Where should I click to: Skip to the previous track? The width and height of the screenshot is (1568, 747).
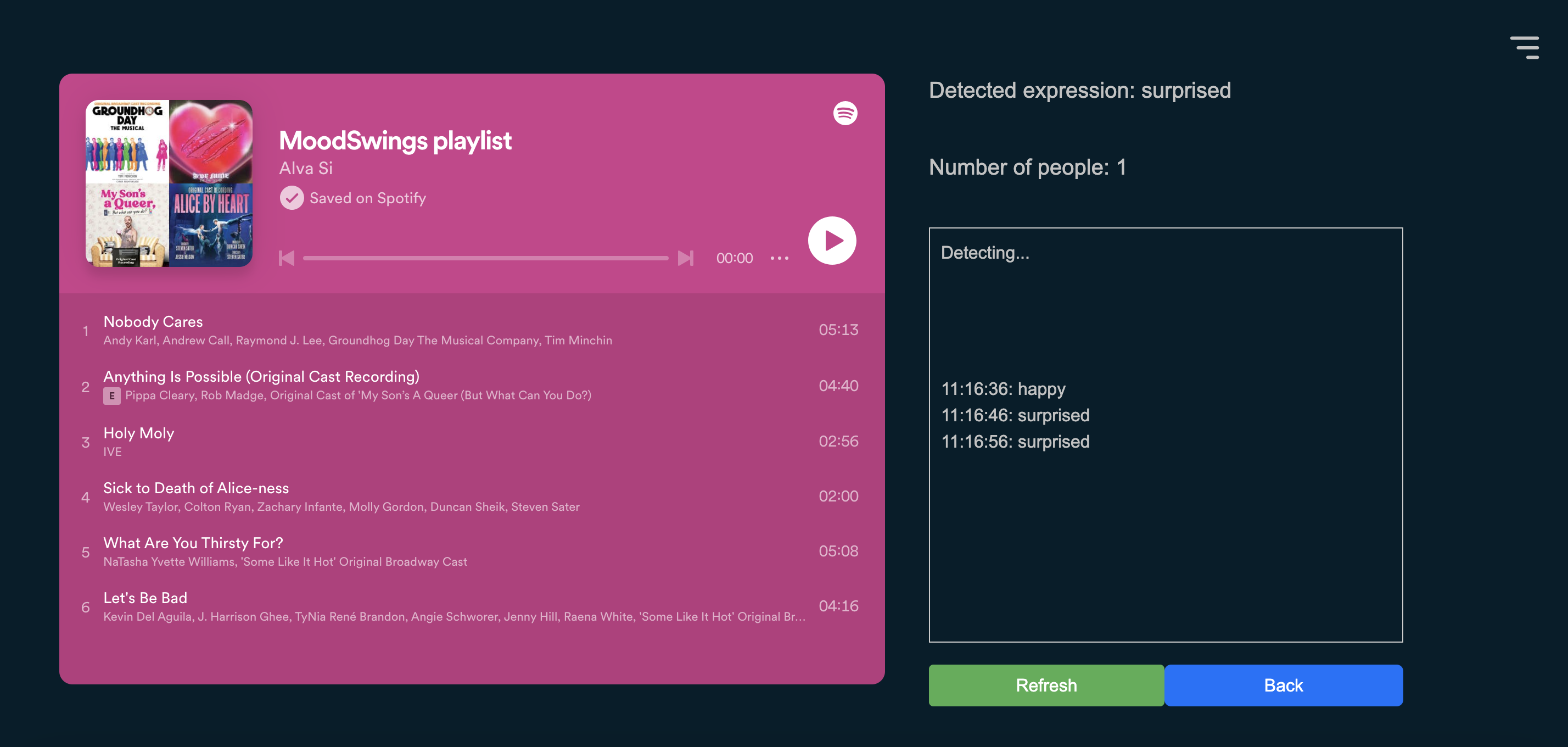287,258
